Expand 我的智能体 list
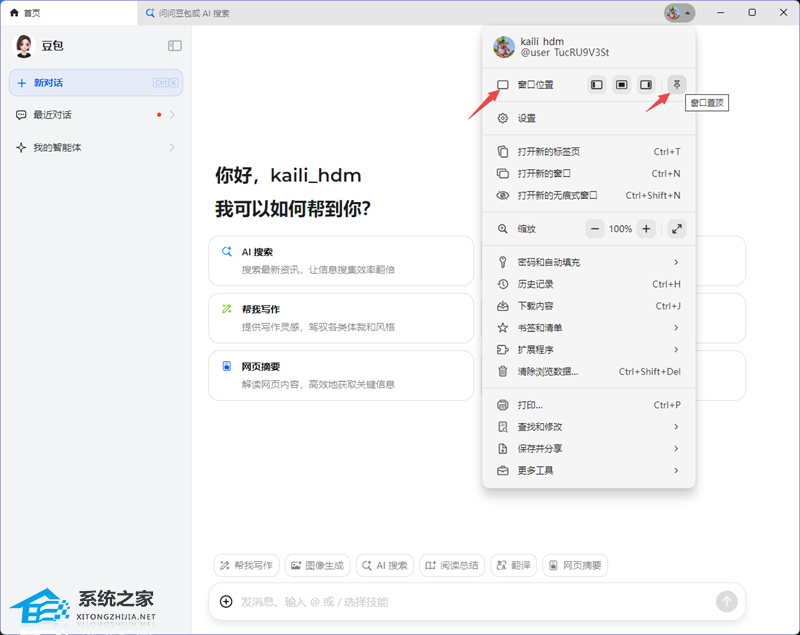Screen dimensions: 800x635 tap(96, 147)
